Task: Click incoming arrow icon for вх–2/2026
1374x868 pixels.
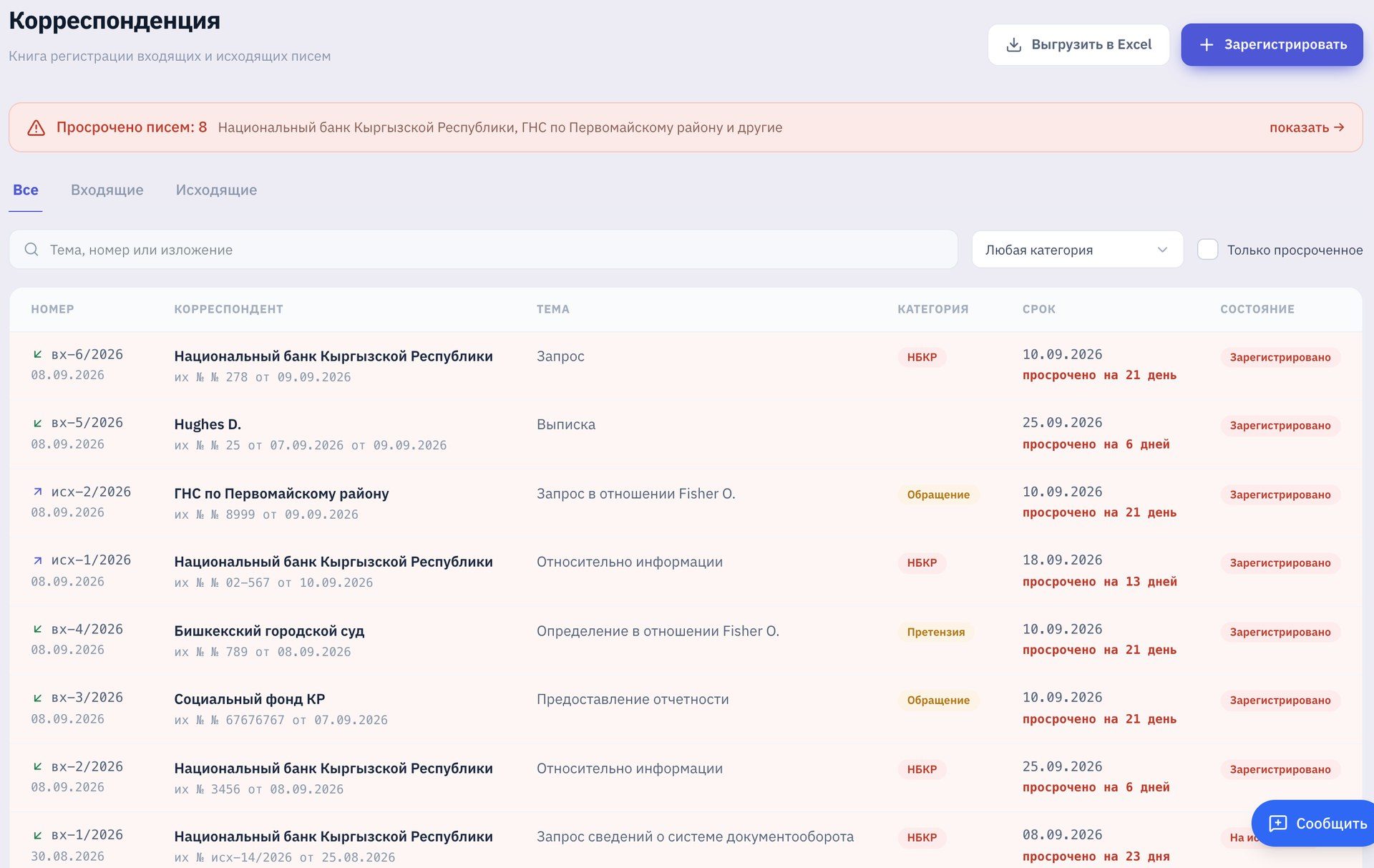Action: coord(38,766)
